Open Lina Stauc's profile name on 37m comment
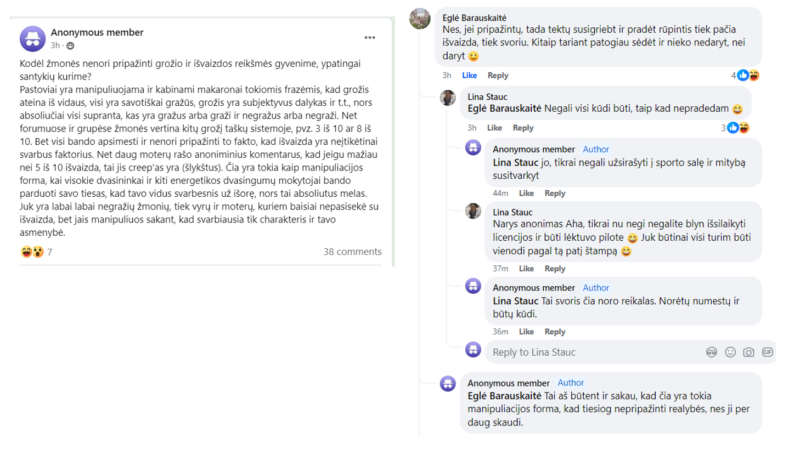 coord(514,212)
